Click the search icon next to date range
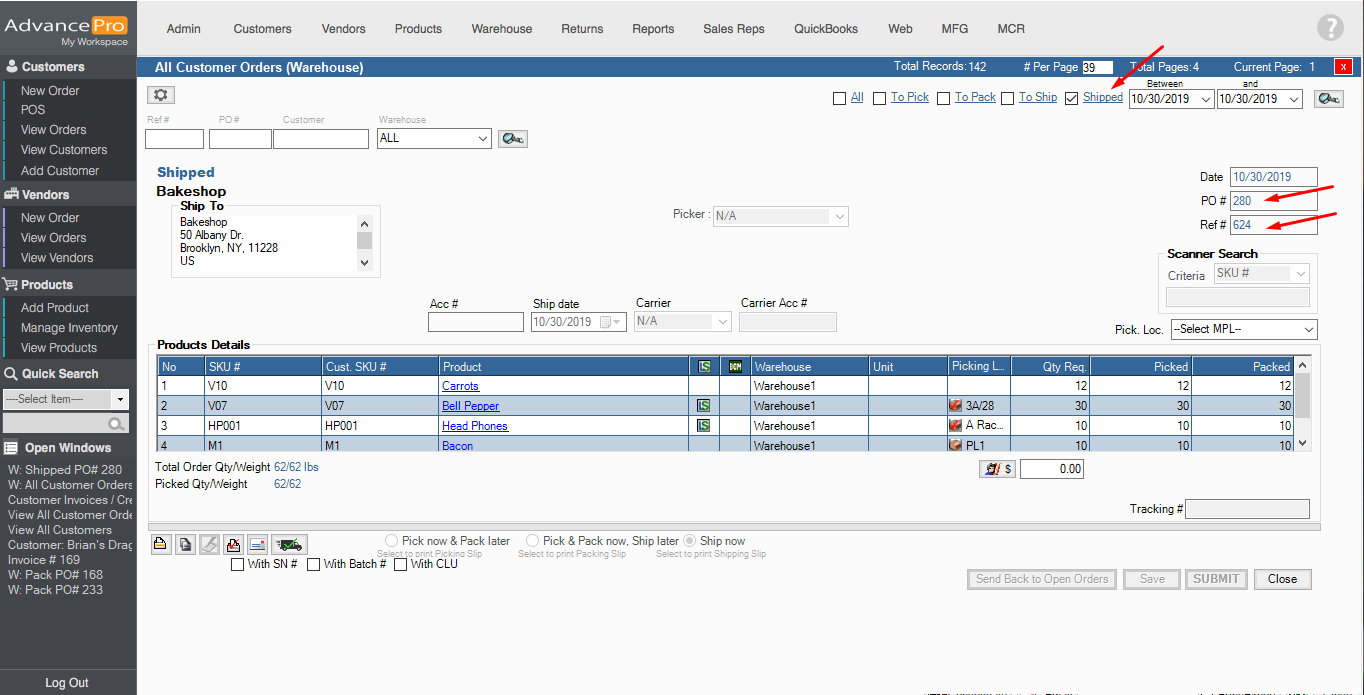This screenshot has width=1364, height=695. [x=1328, y=99]
